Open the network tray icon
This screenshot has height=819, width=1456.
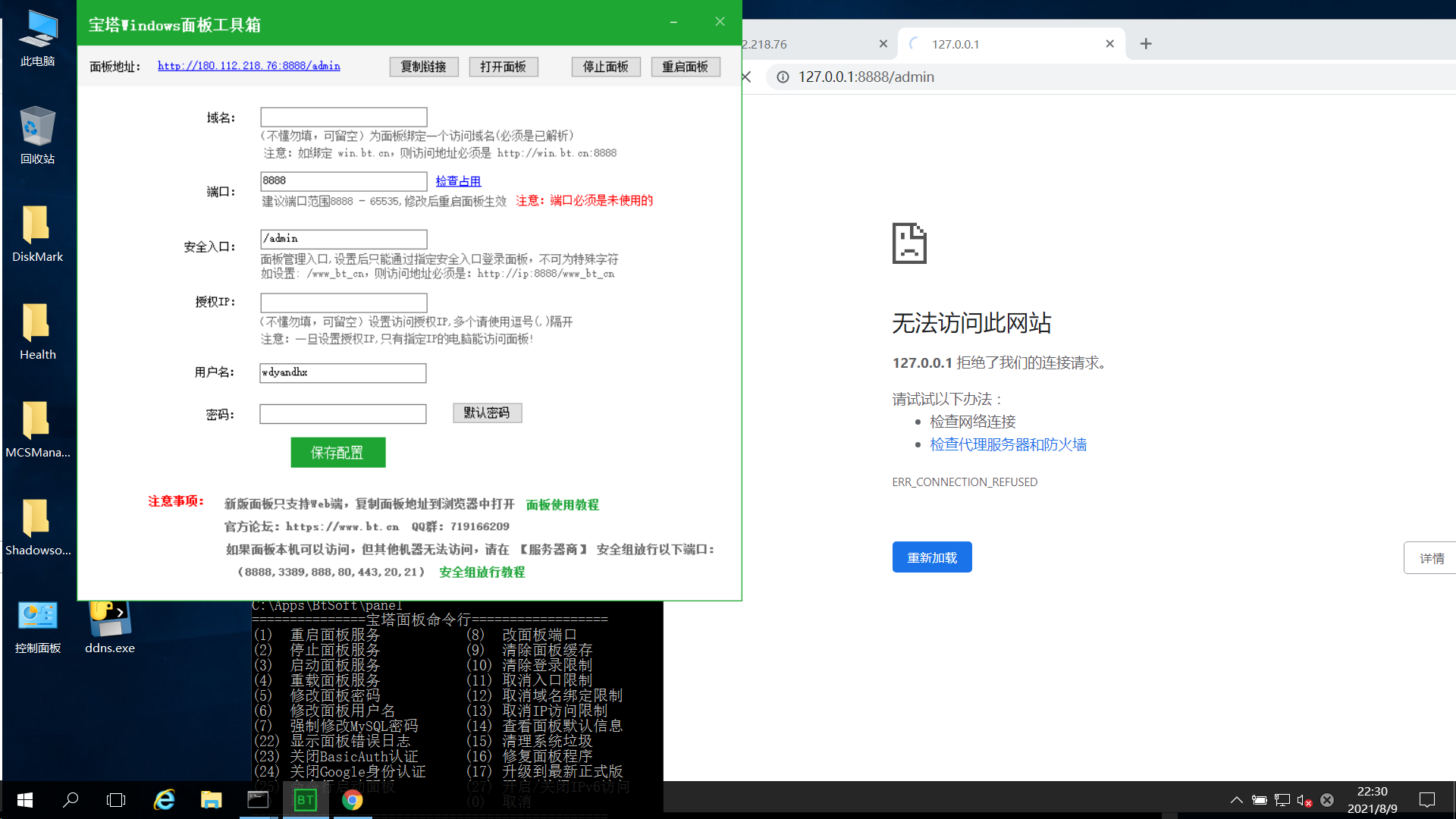click(1282, 800)
